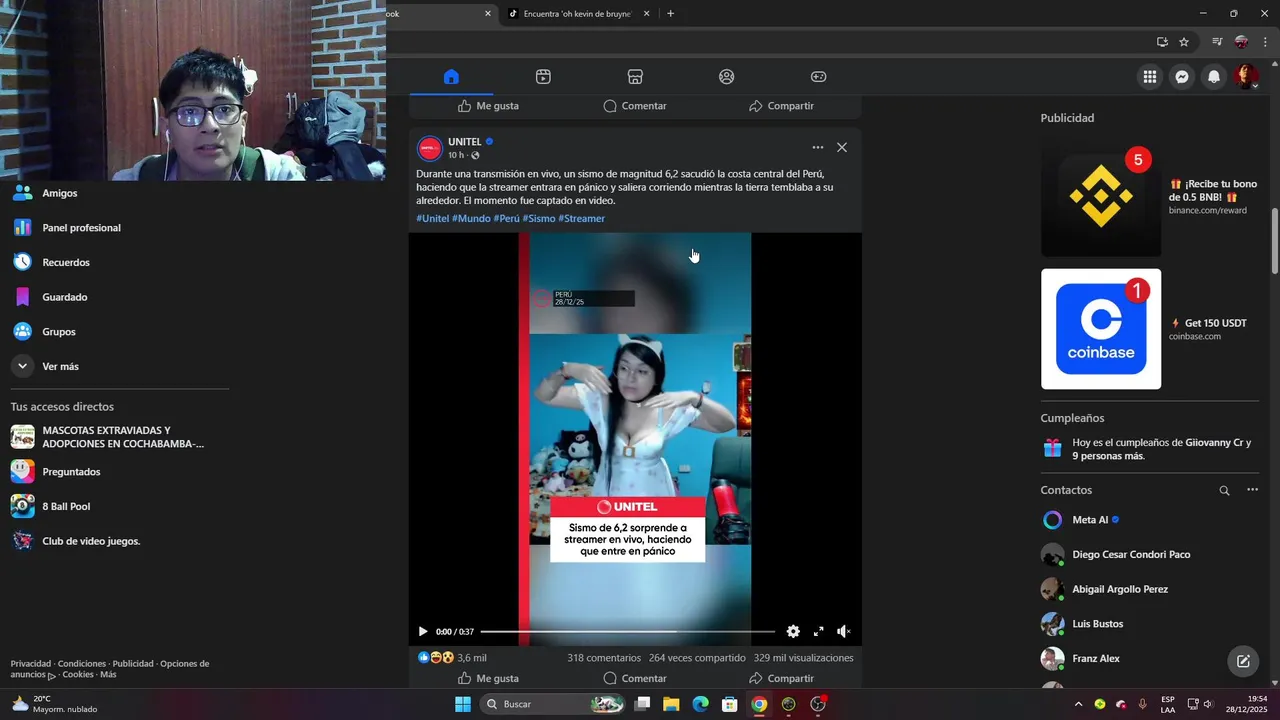Search contacts magnifier icon
Image resolution: width=1280 pixels, height=720 pixels.
1224,490
